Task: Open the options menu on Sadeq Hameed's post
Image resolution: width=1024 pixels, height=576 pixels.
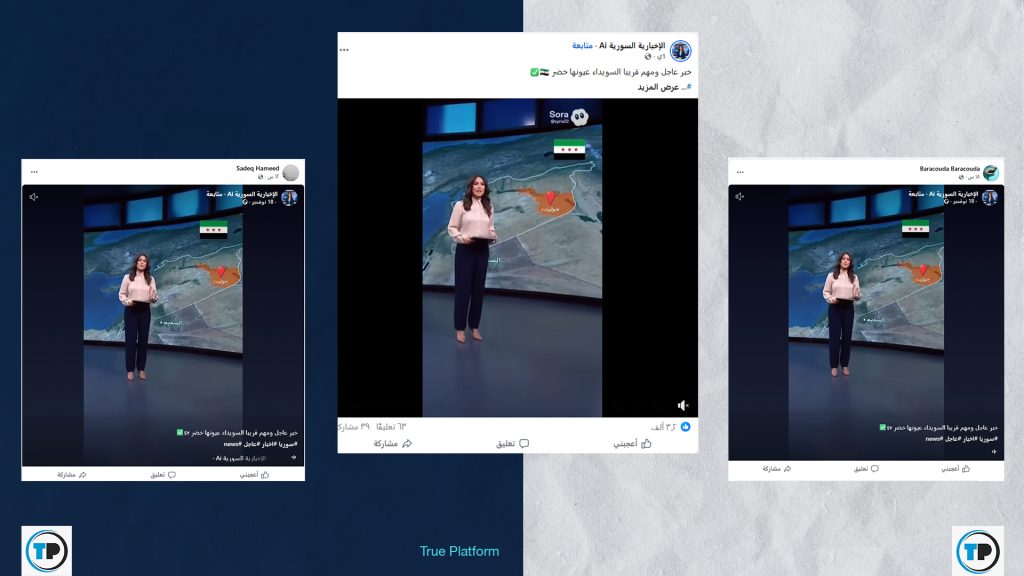Action: tap(33, 171)
